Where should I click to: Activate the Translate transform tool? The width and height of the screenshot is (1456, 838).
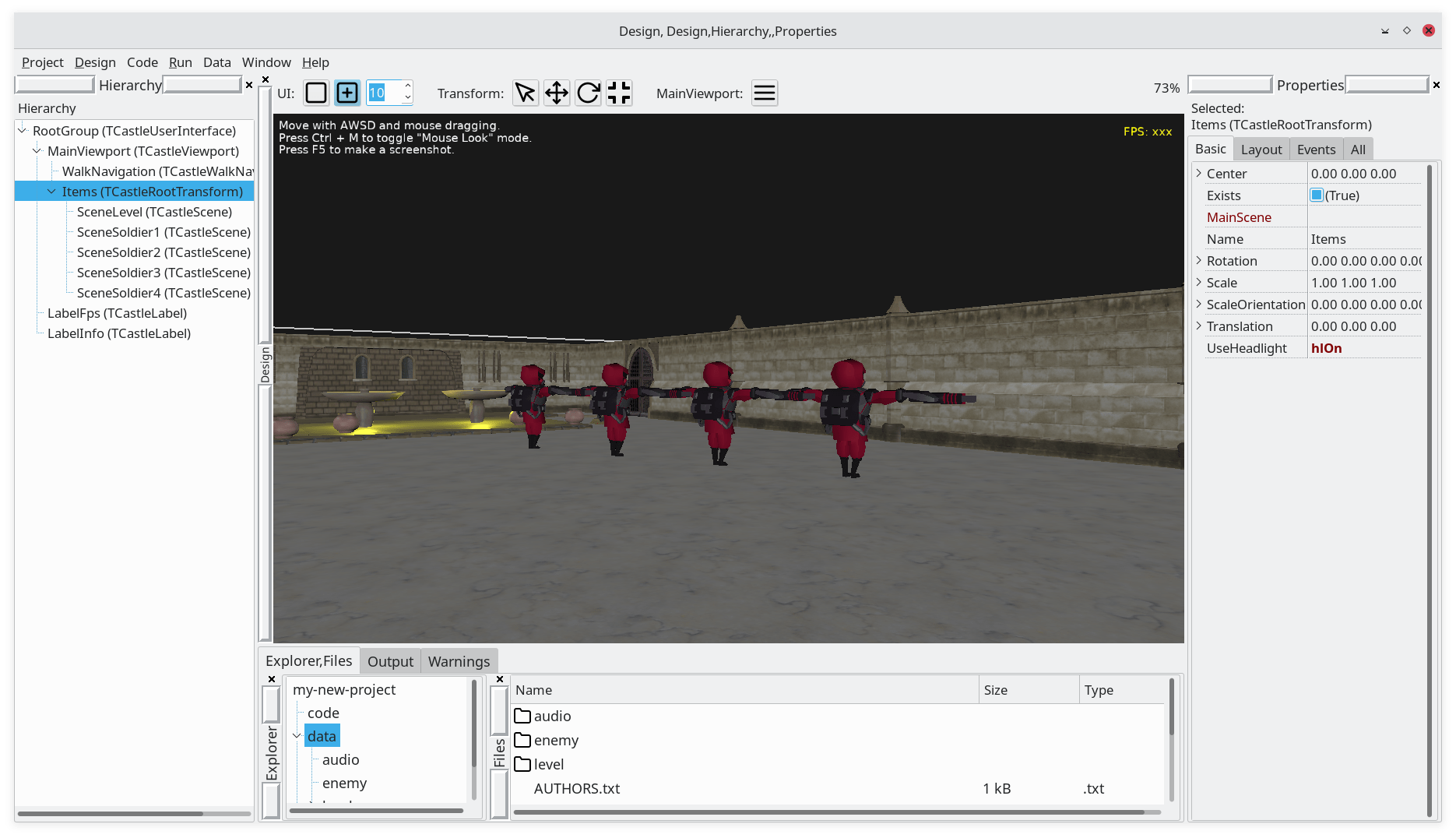click(x=557, y=93)
